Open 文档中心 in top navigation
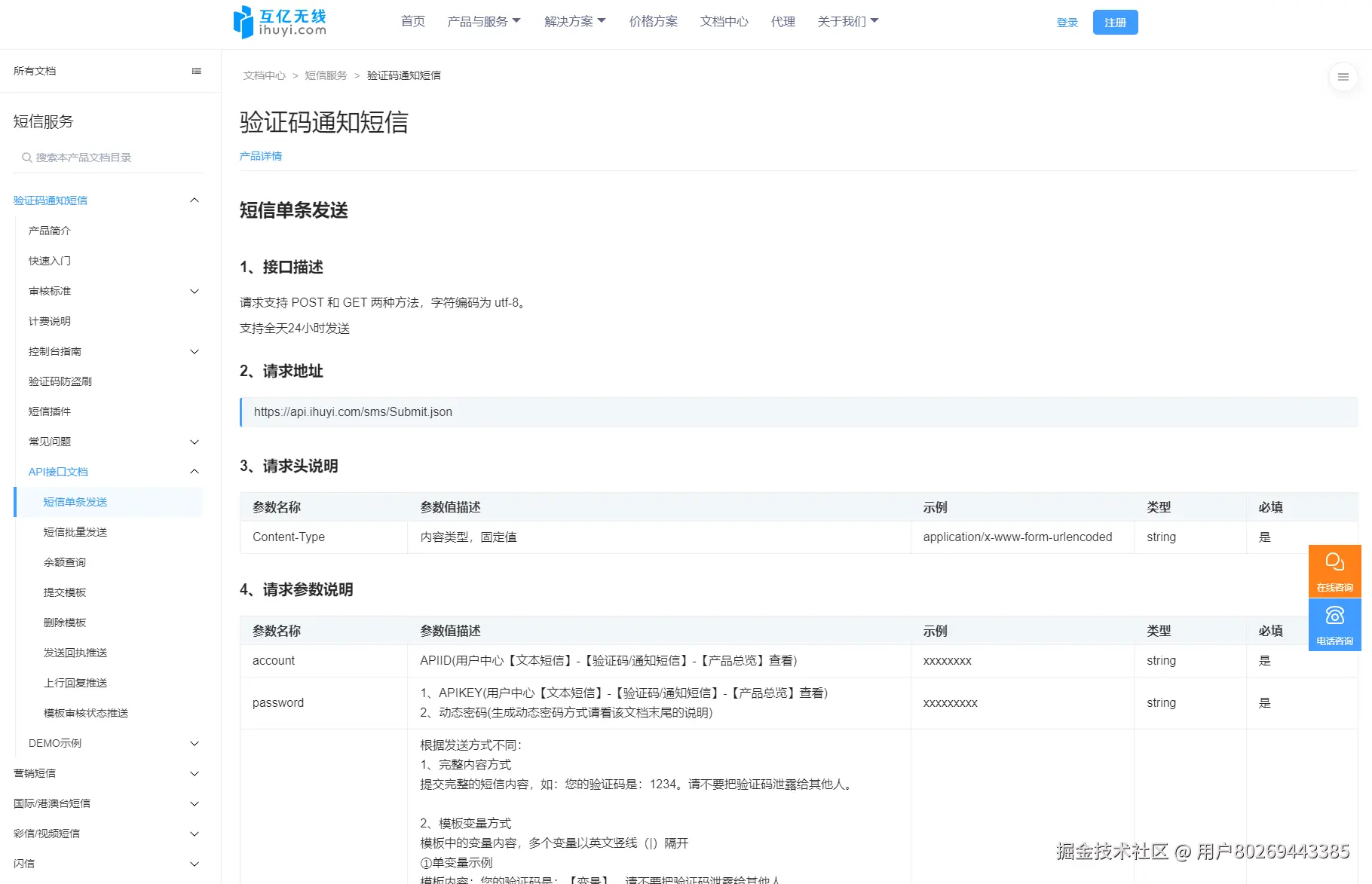 724,21
